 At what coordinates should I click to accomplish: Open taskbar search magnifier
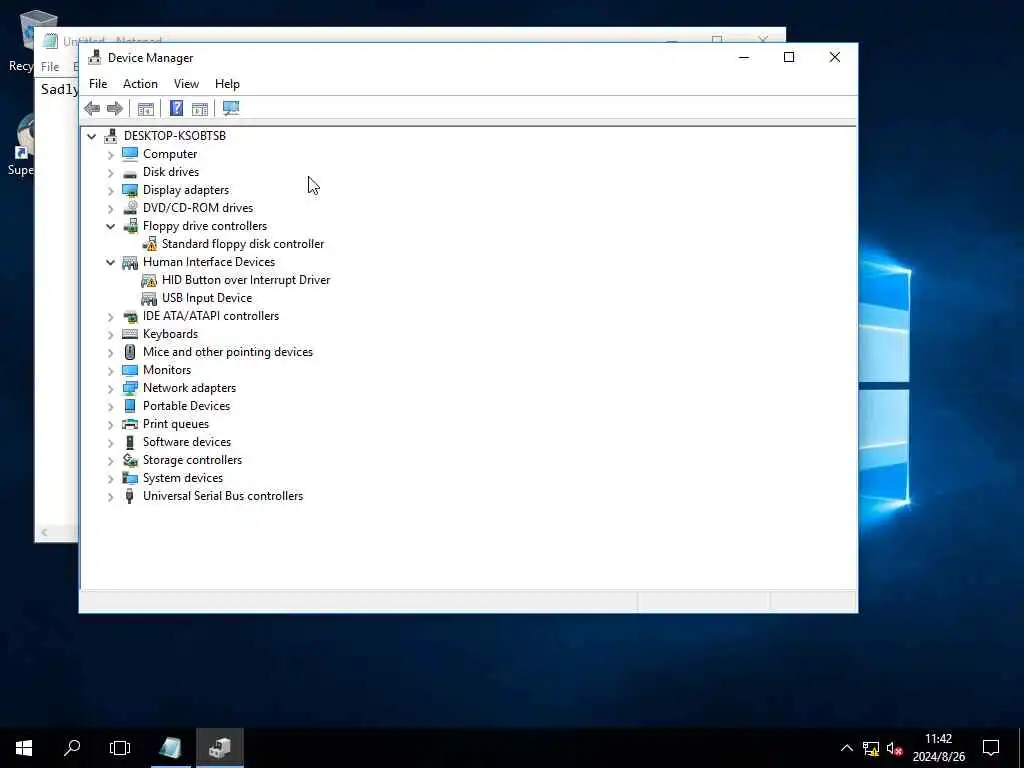pos(72,748)
